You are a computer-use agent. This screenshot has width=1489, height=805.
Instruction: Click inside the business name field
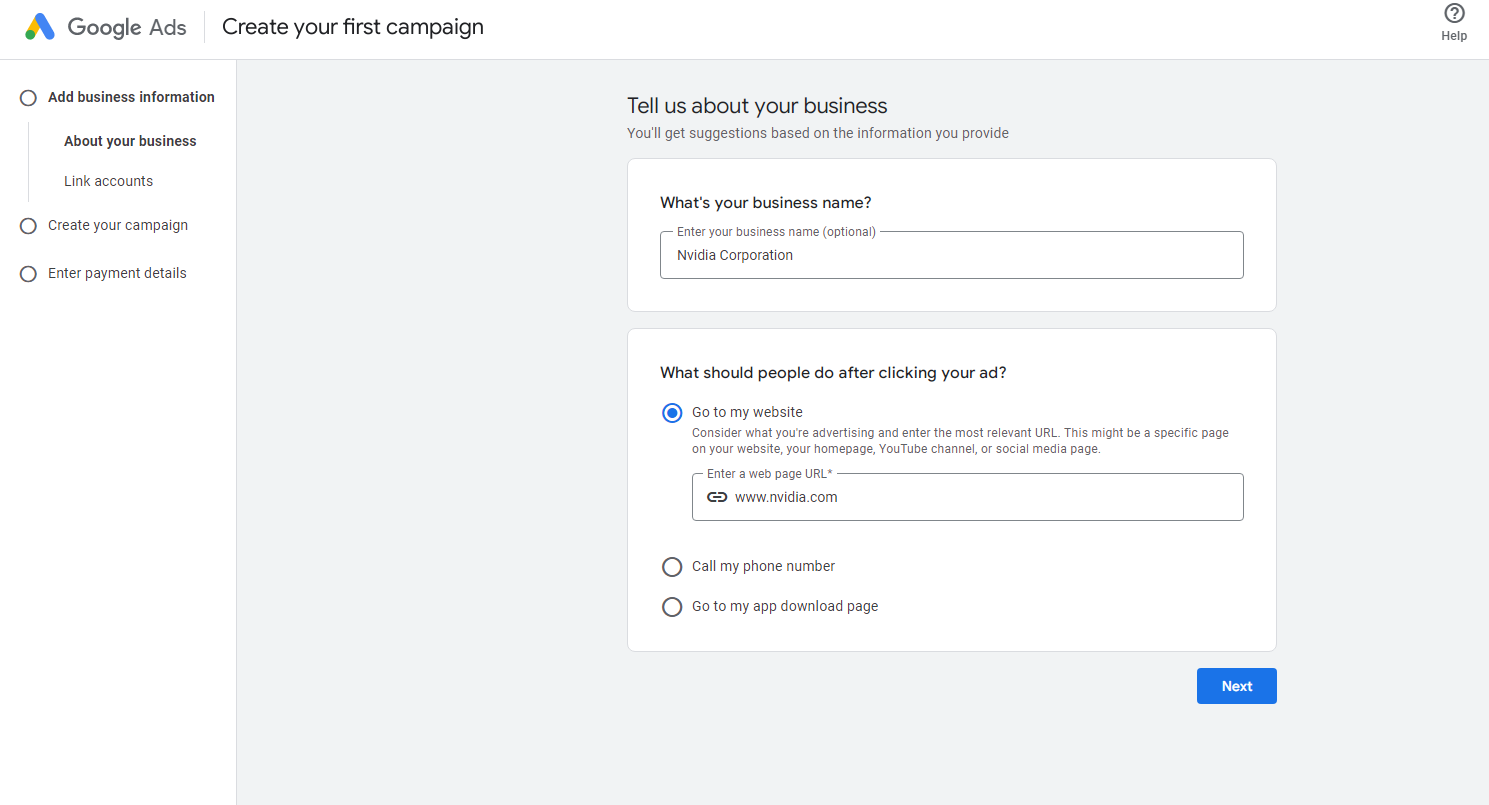pos(950,255)
